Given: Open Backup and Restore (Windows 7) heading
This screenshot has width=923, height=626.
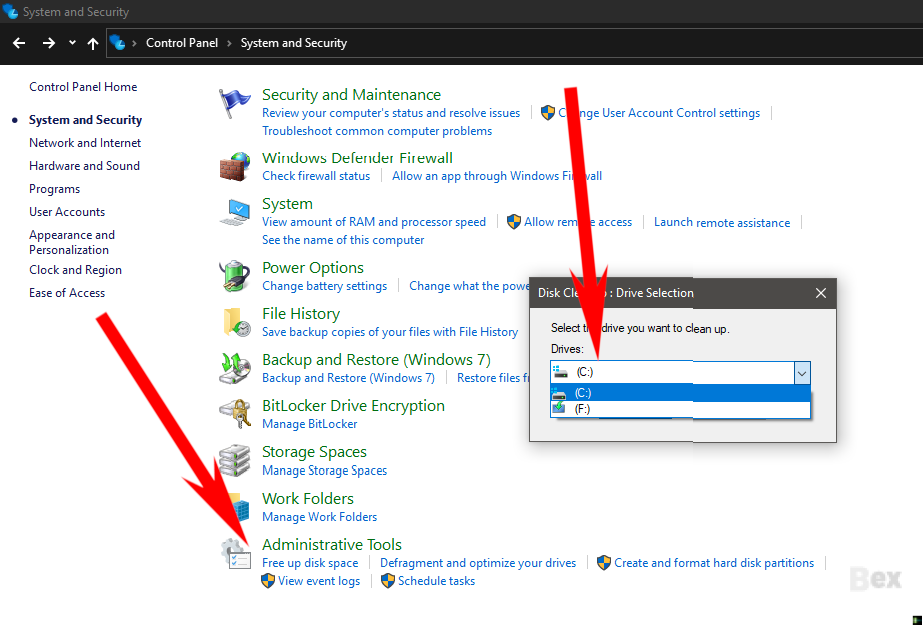Looking at the screenshot, I should (x=376, y=359).
